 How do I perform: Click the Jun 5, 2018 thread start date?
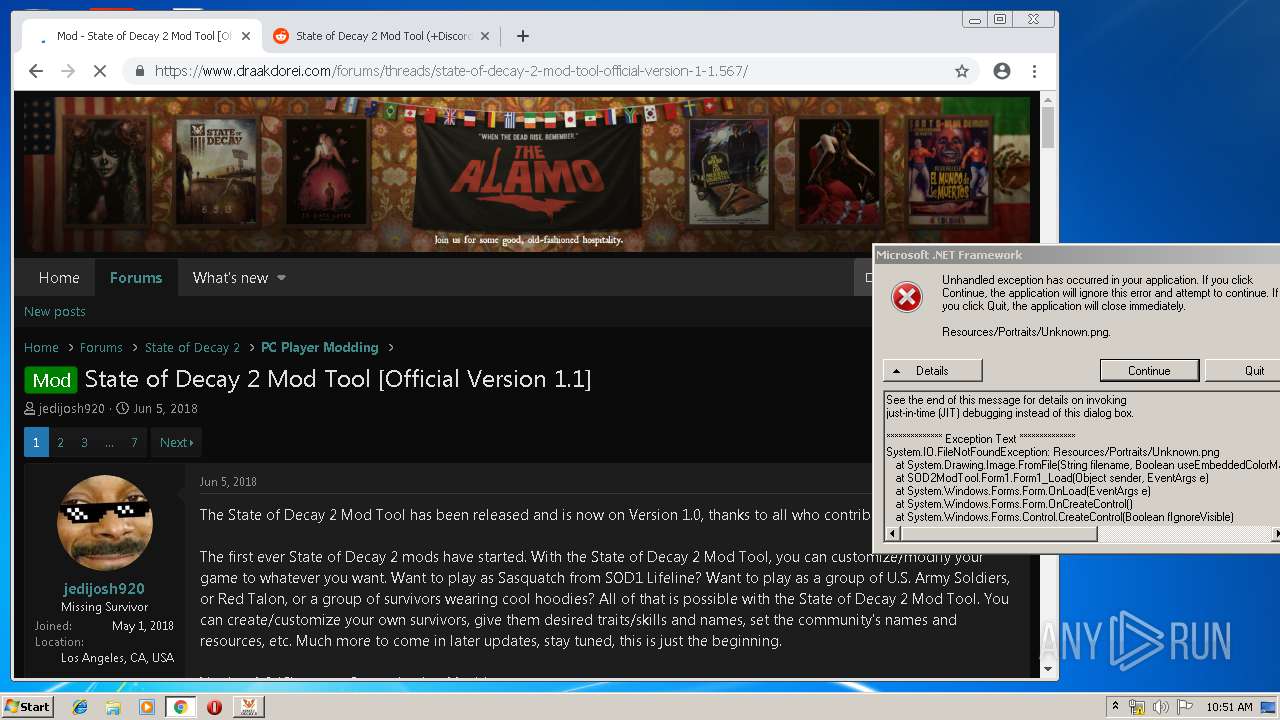pyautogui.click(x=165, y=408)
